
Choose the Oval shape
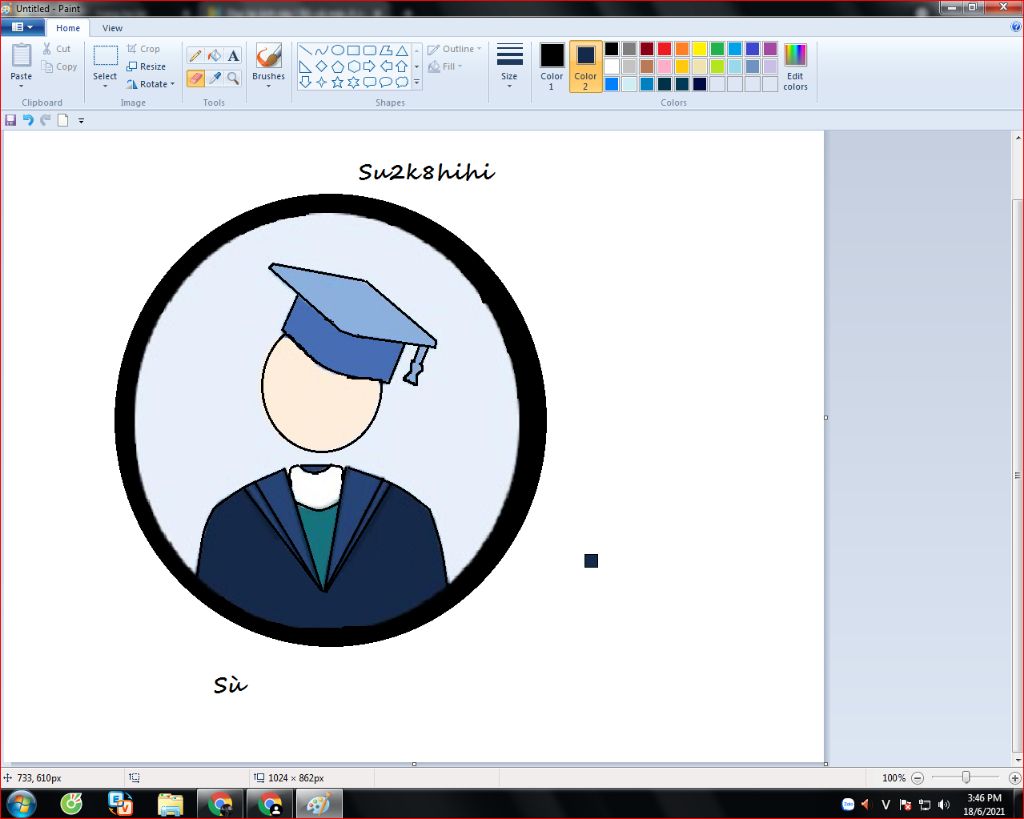[338, 50]
